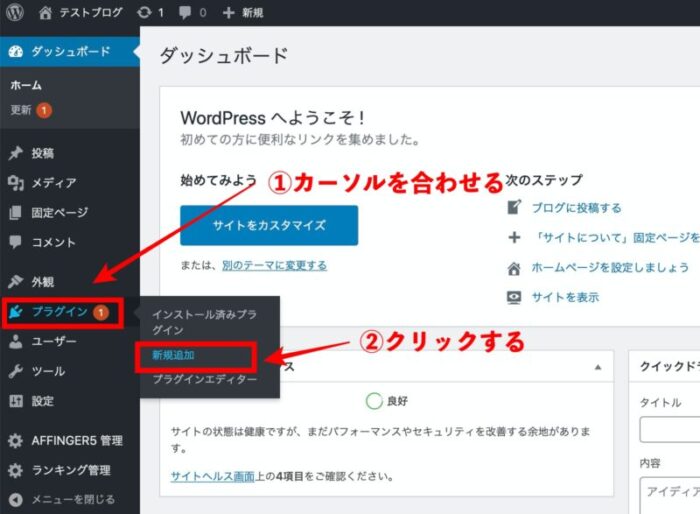The image size is (700, 514).
Task: Click the edit icon beside ブログに投稿する
Action: click(x=514, y=207)
